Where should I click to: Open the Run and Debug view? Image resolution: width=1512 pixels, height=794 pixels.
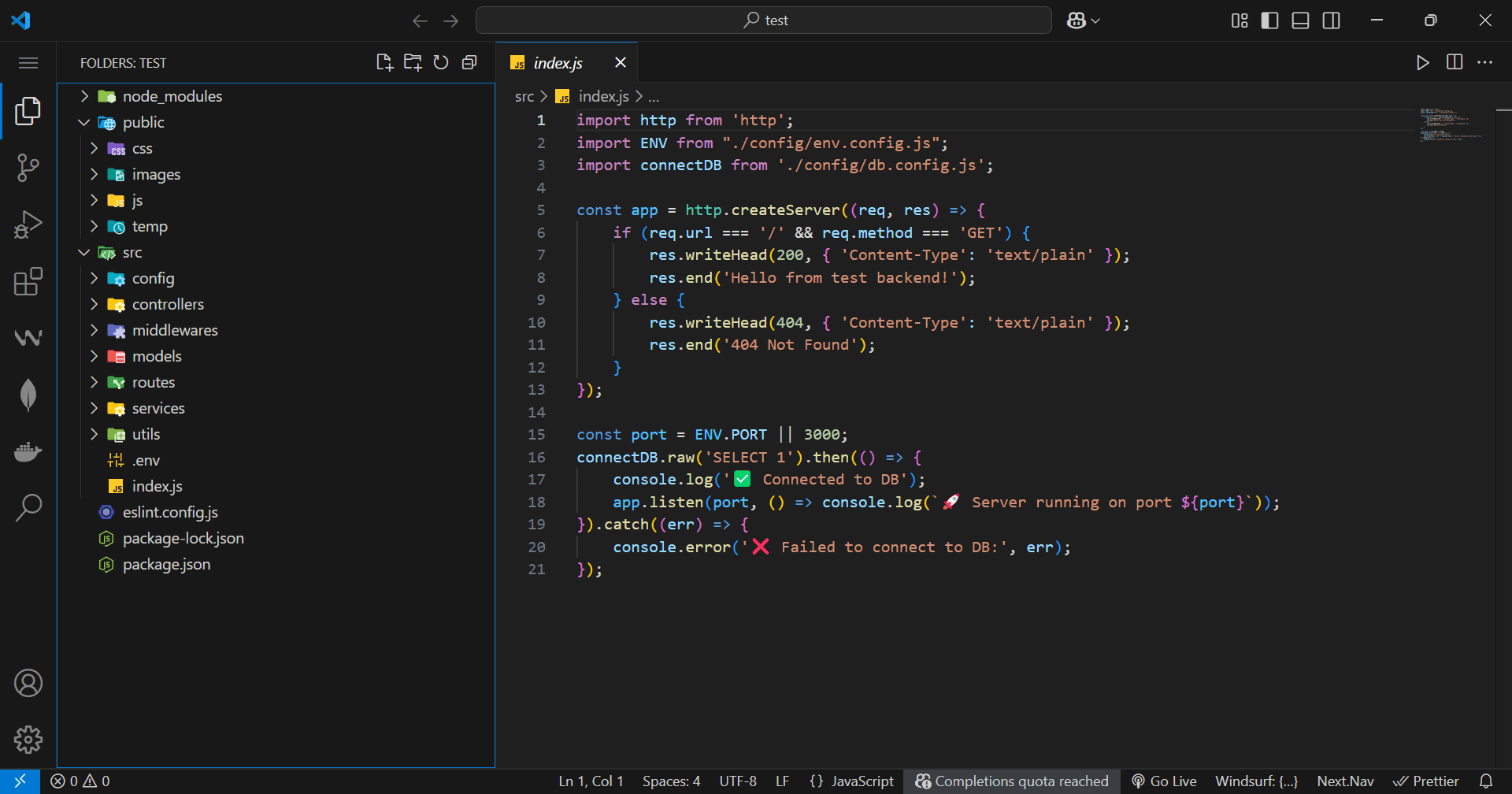(28, 224)
